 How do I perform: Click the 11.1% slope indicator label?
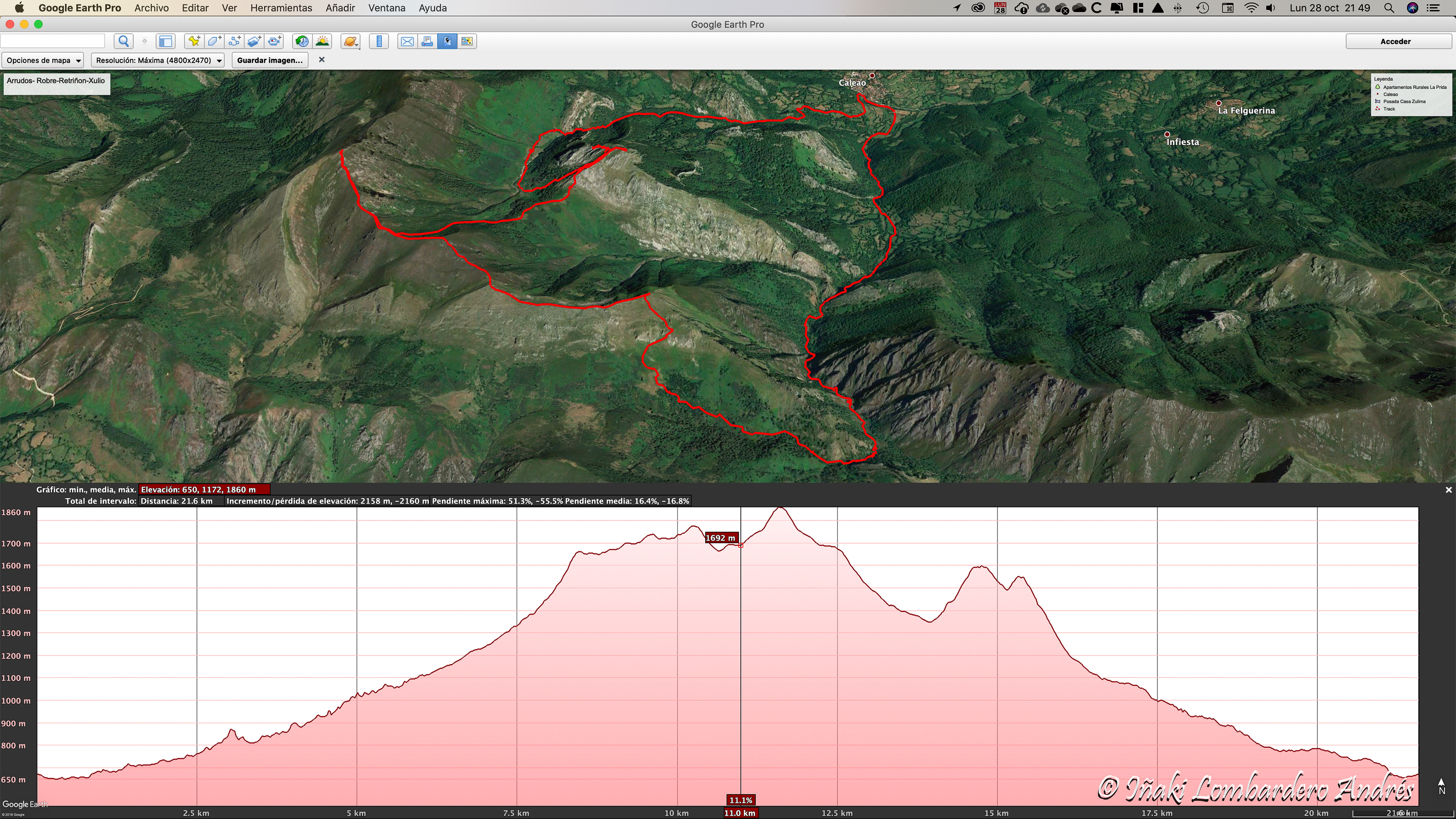point(741,800)
